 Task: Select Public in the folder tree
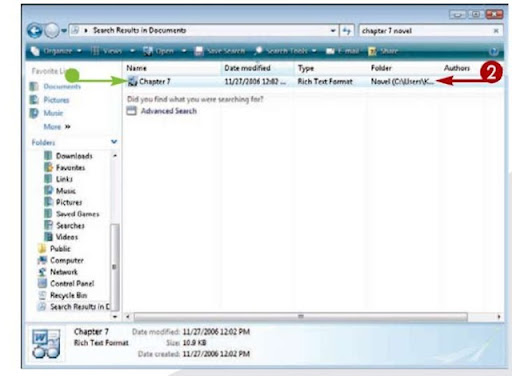[60, 249]
